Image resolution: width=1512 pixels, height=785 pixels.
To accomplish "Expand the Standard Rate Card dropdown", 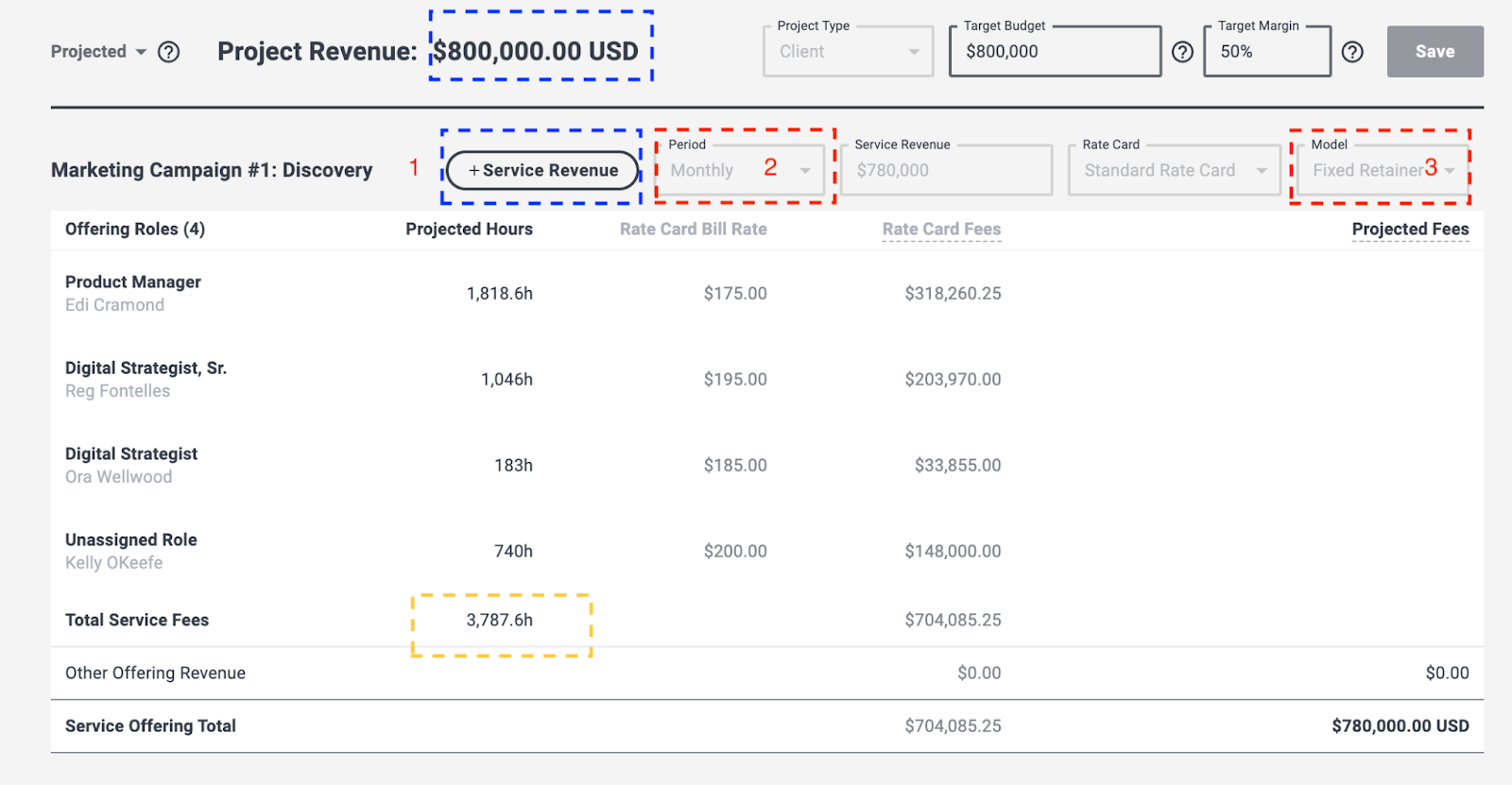I will (x=1174, y=171).
